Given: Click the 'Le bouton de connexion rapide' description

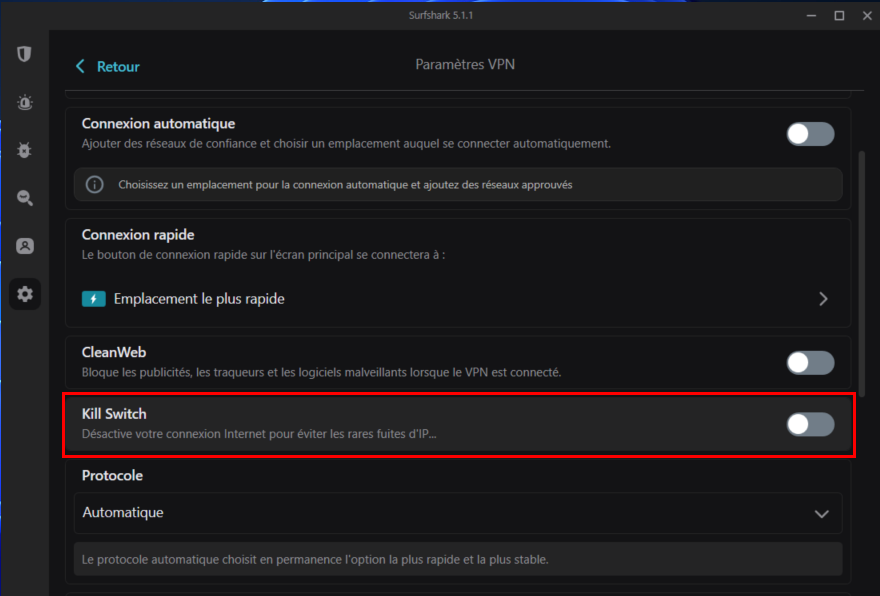Looking at the screenshot, I should pyautogui.click(x=263, y=255).
